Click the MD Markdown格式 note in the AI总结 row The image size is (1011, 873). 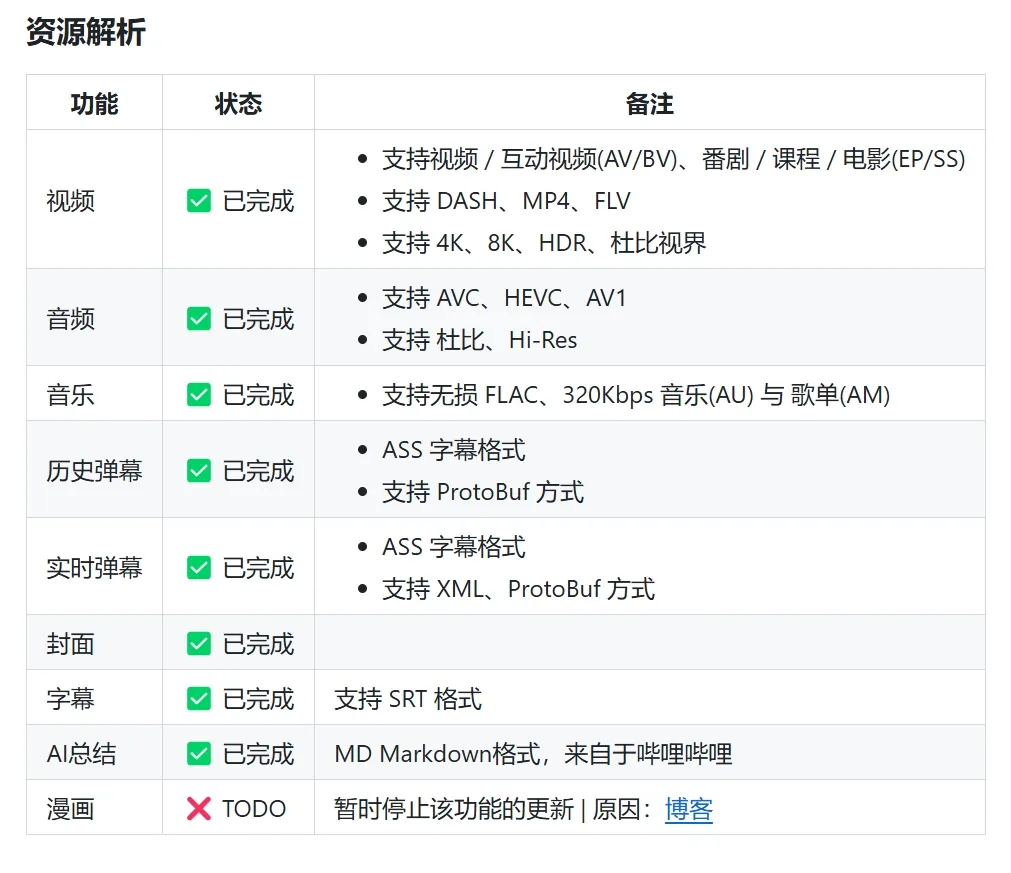click(533, 754)
